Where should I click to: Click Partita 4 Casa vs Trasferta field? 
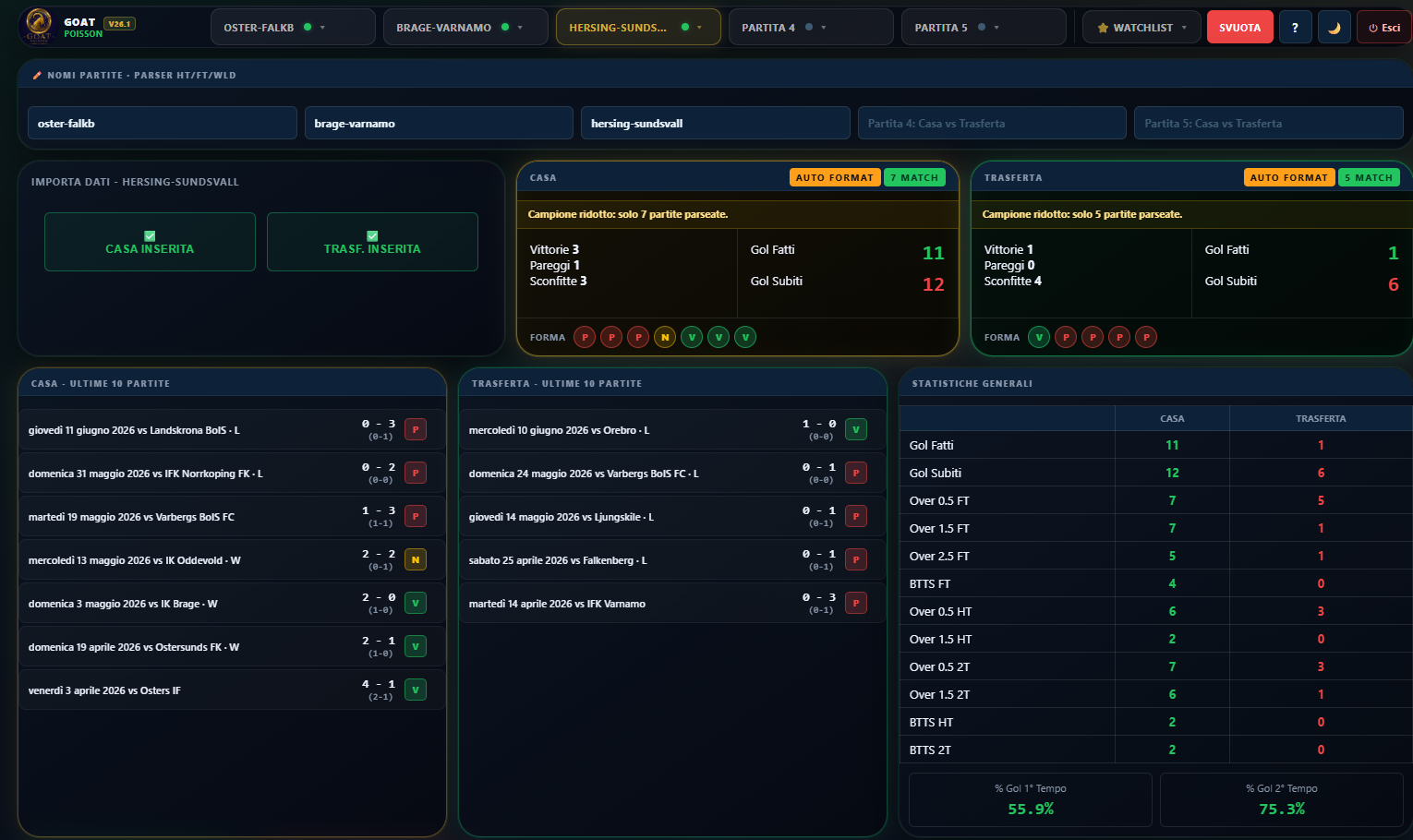click(992, 123)
